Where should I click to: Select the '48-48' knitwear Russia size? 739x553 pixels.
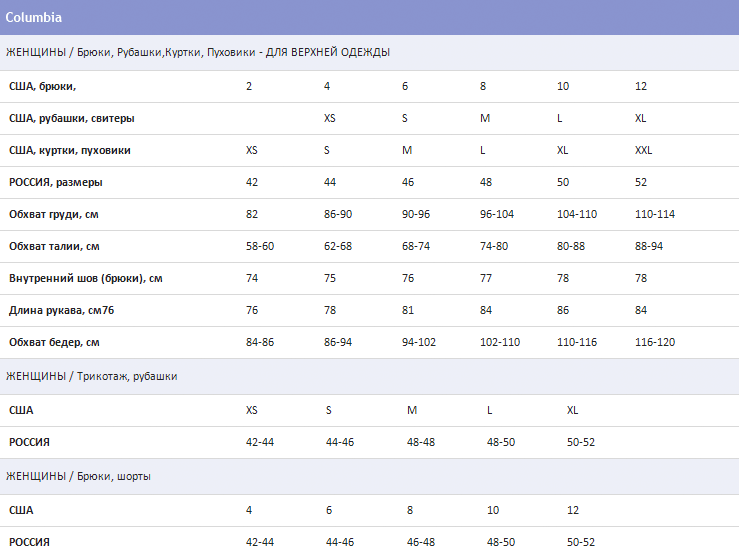tap(421, 443)
